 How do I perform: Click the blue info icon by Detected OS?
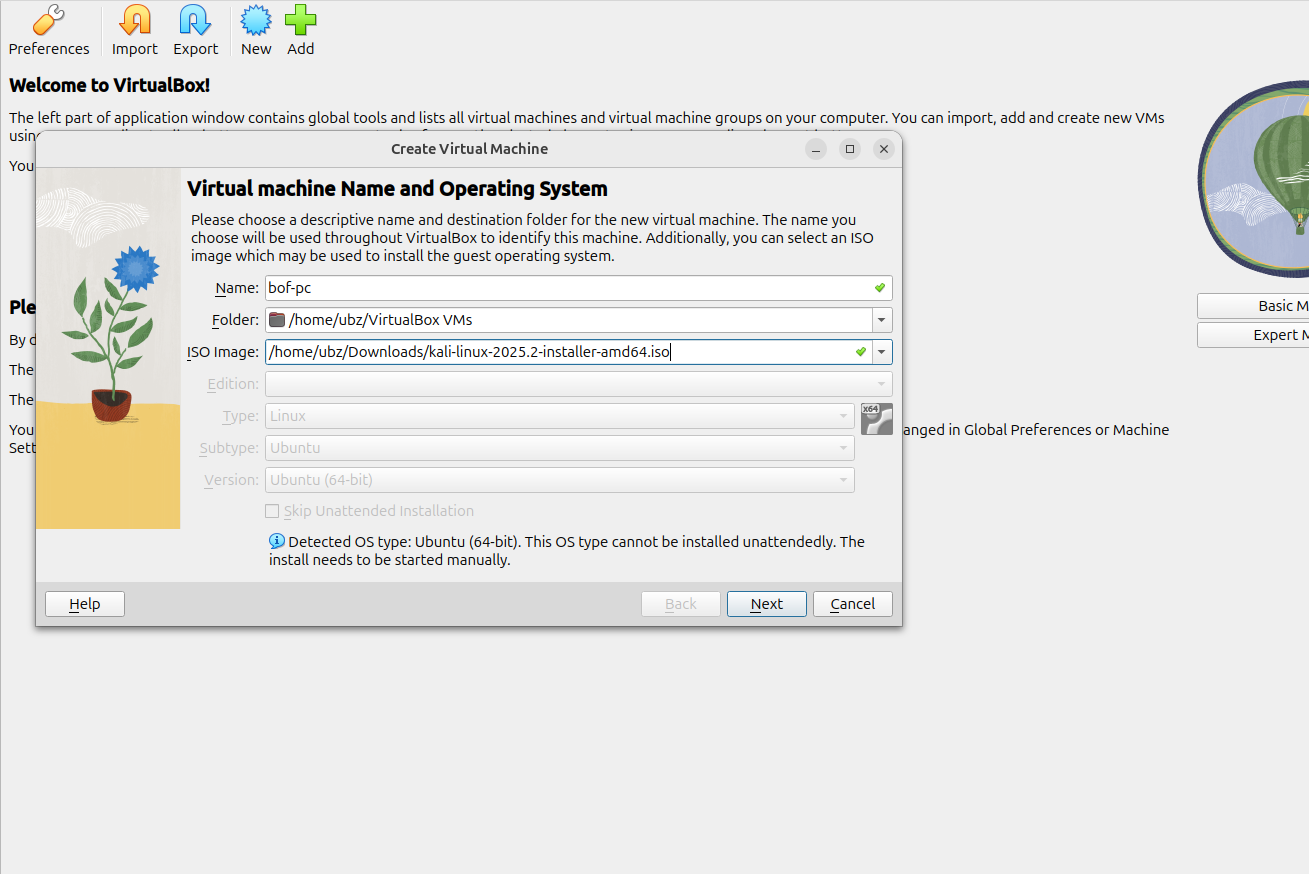click(277, 541)
